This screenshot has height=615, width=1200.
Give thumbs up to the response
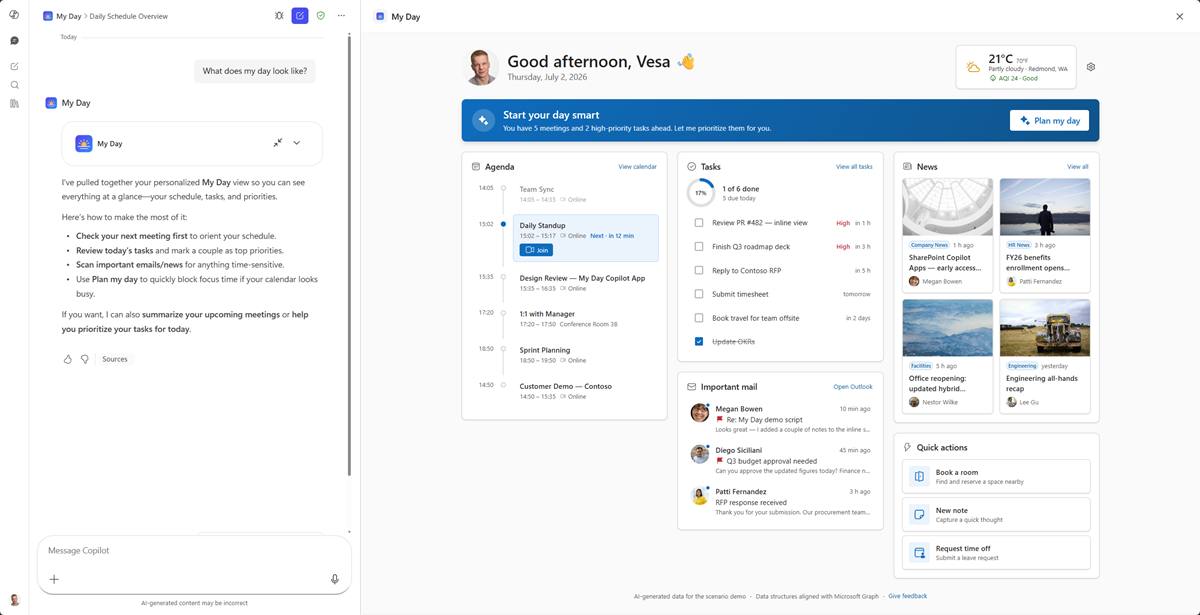point(68,359)
